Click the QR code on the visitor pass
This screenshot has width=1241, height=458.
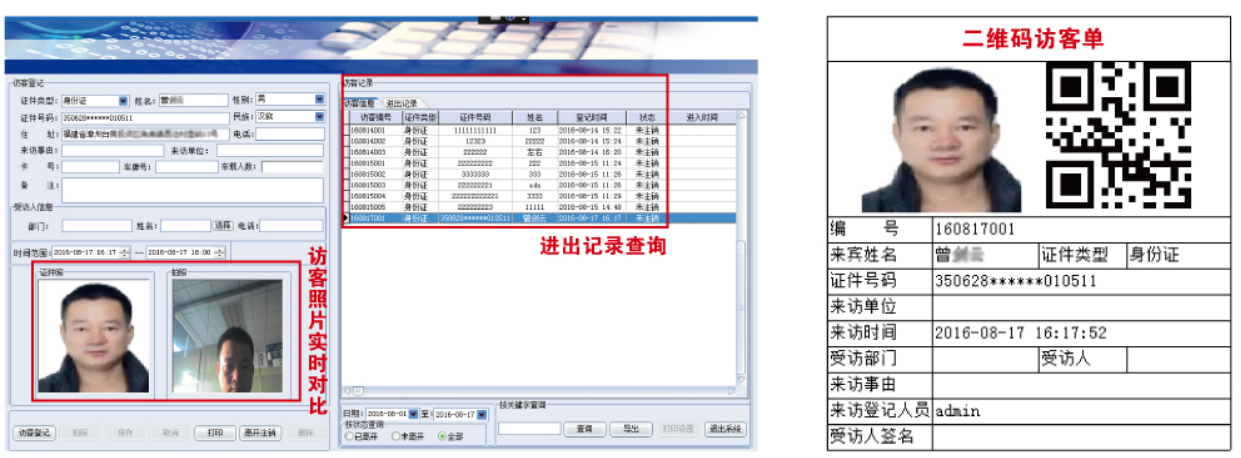(1117, 135)
